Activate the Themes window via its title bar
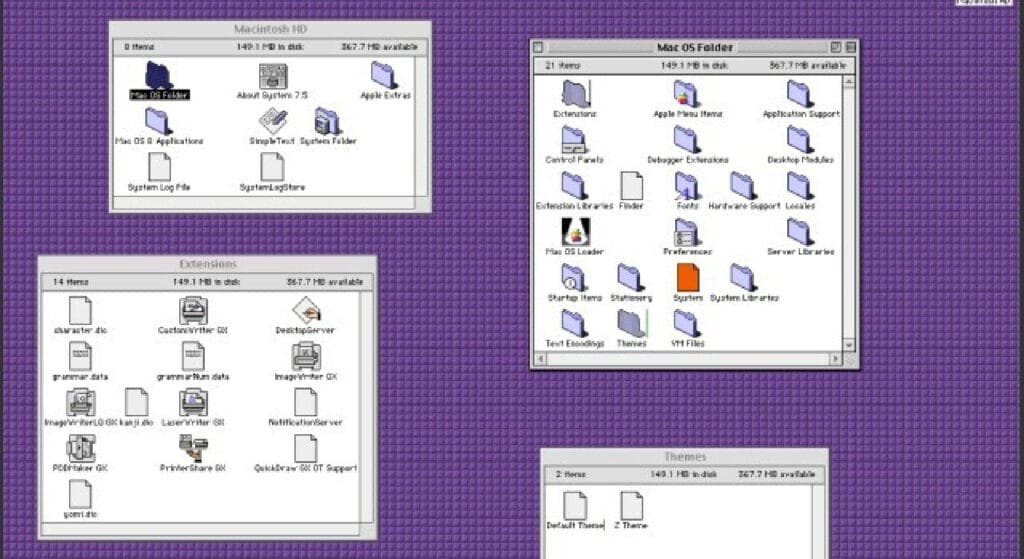The image size is (1024, 559). coord(685,456)
